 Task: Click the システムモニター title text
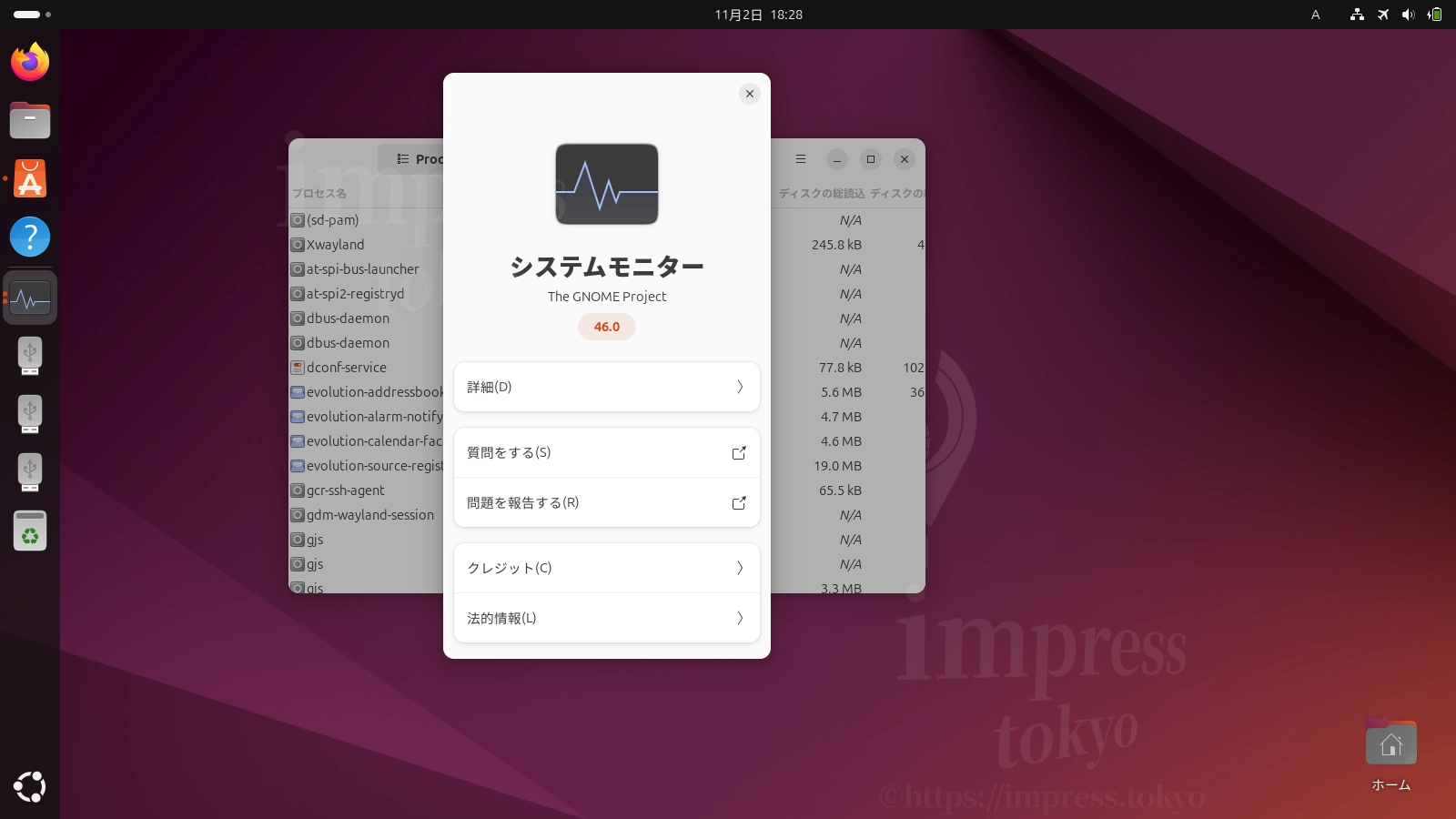(x=607, y=267)
